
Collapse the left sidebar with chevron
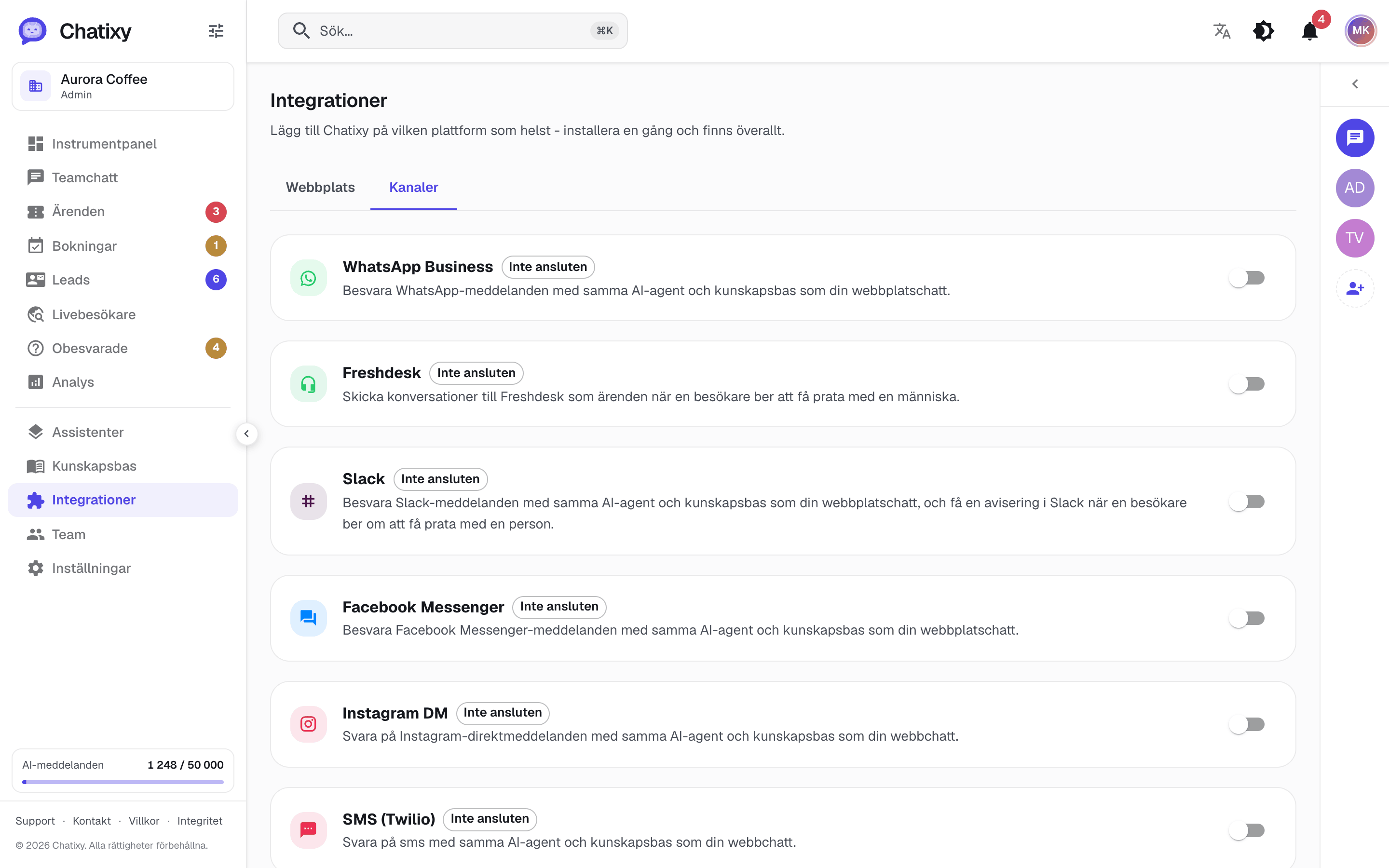click(246, 434)
